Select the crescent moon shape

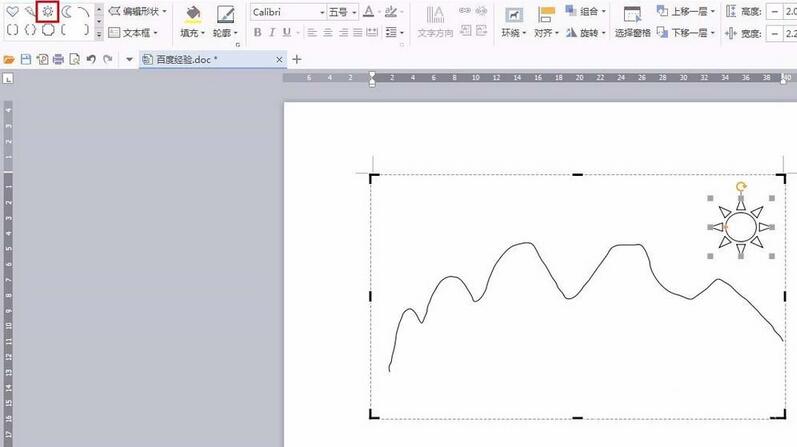(x=66, y=11)
